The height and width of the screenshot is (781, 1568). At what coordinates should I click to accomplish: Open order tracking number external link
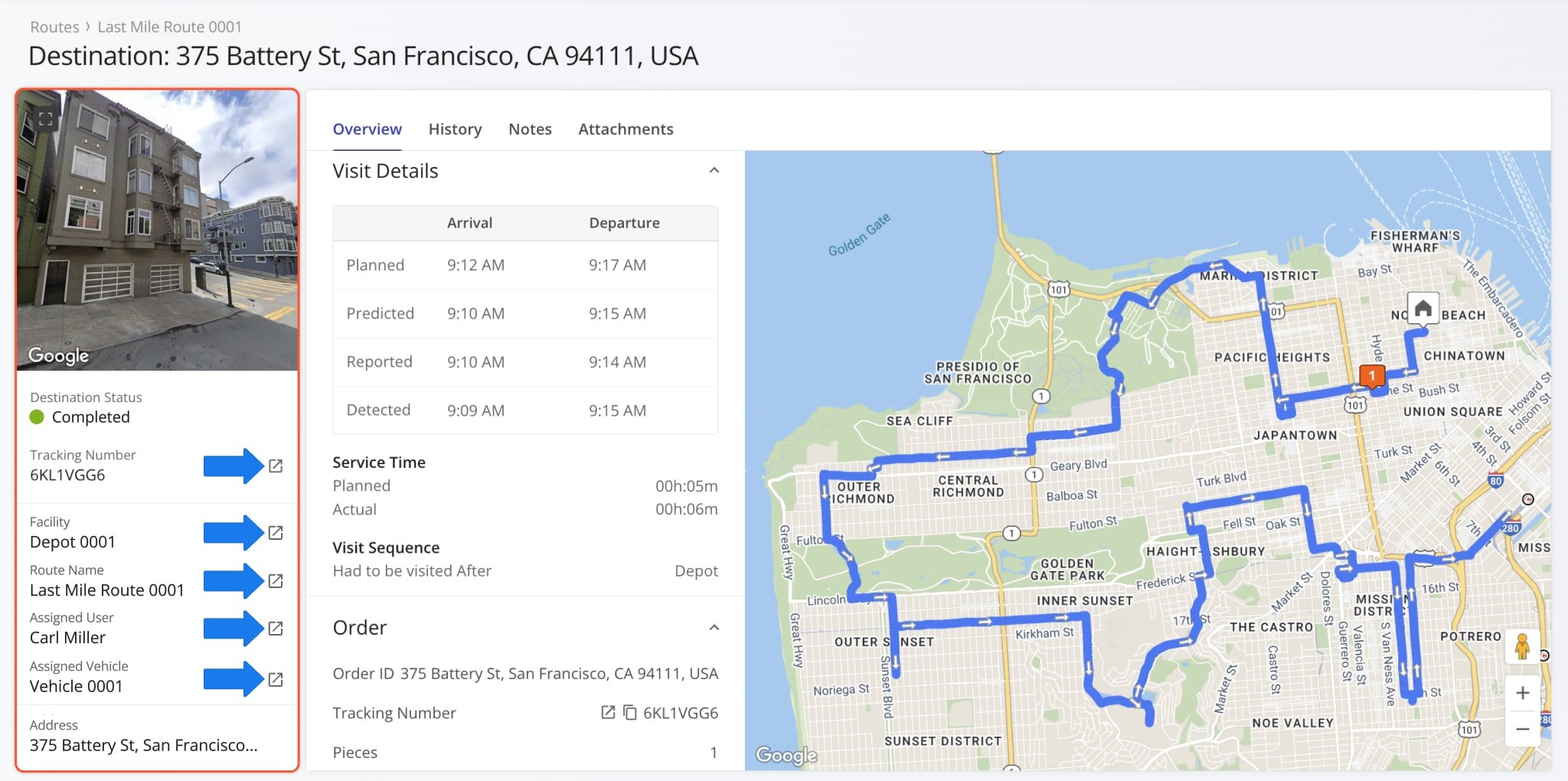[608, 713]
